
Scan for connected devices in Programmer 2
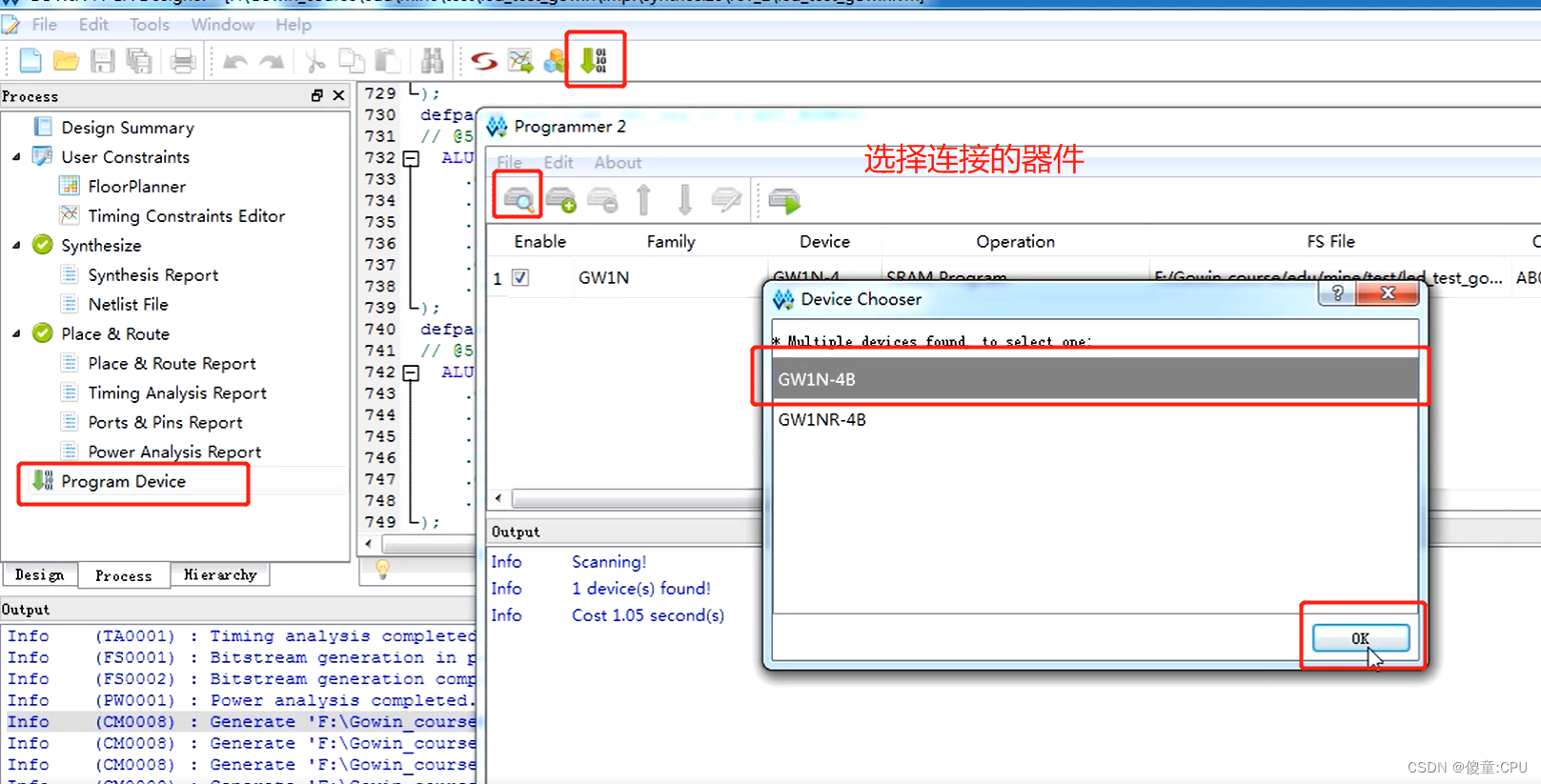[x=518, y=199]
